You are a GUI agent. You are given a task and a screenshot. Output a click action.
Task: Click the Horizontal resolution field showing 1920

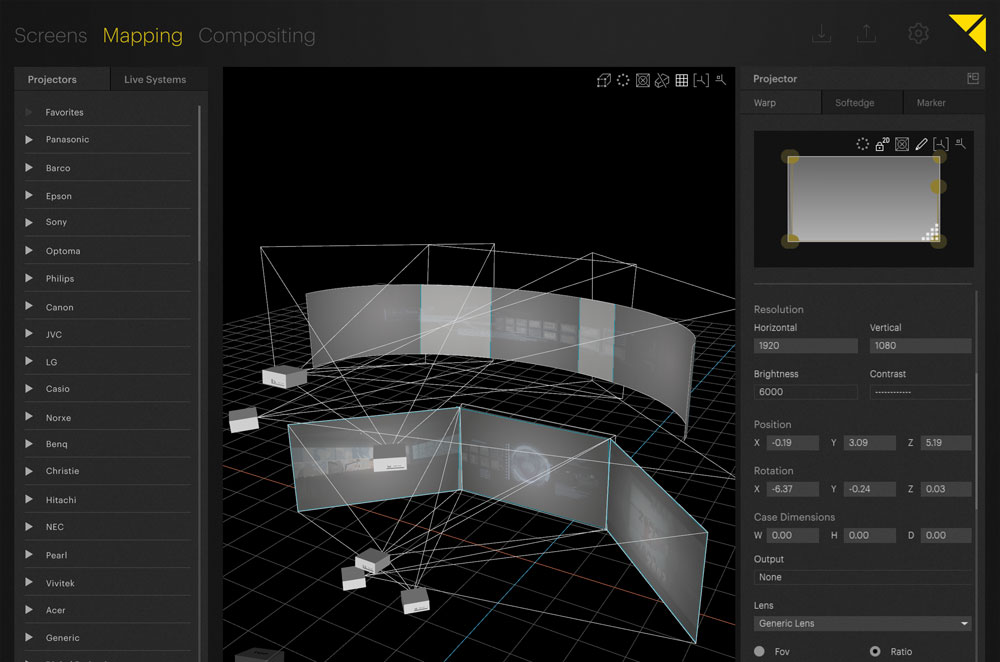tap(806, 345)
